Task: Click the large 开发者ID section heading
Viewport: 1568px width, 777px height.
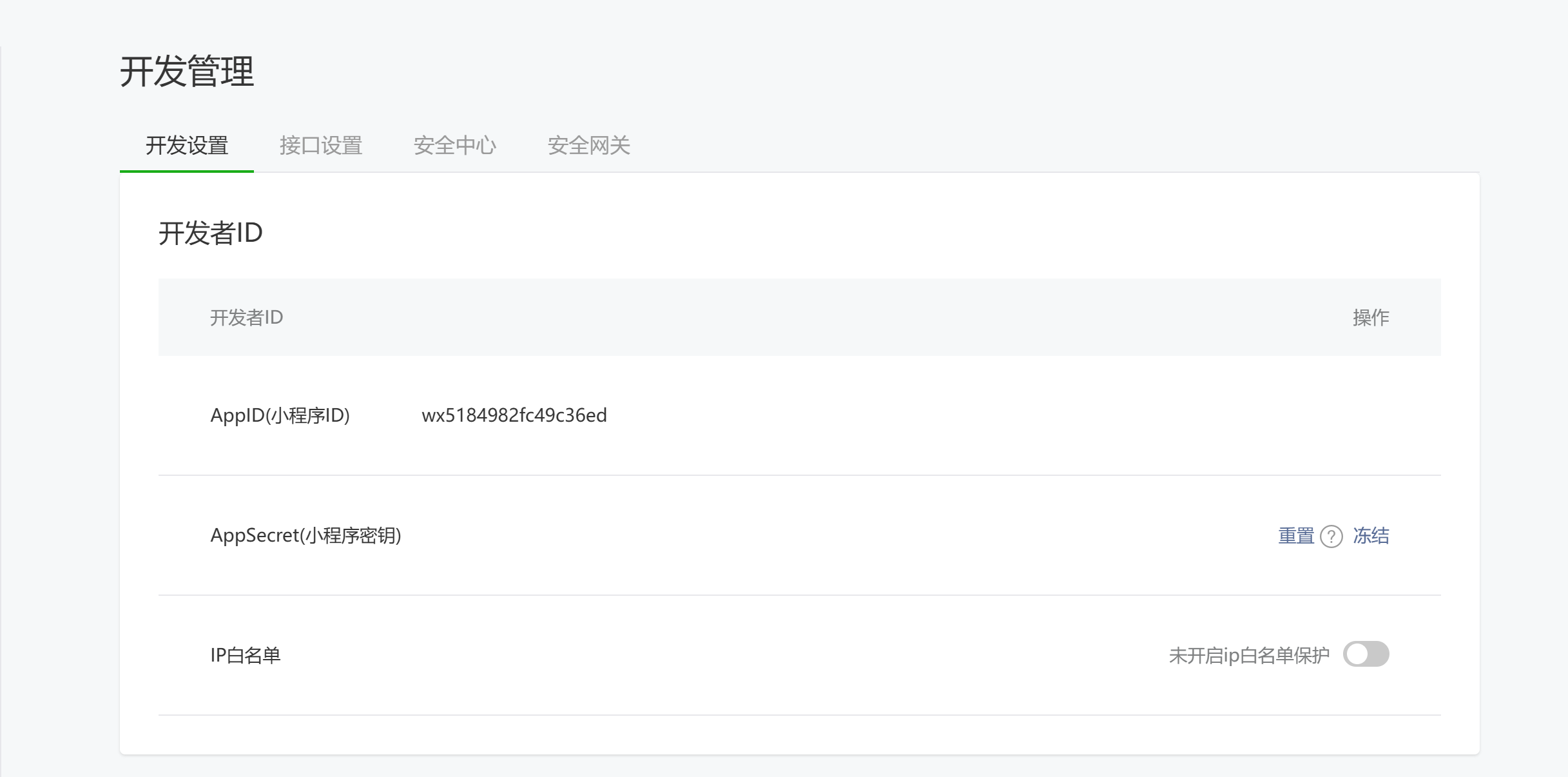Action: coord(211,233)
